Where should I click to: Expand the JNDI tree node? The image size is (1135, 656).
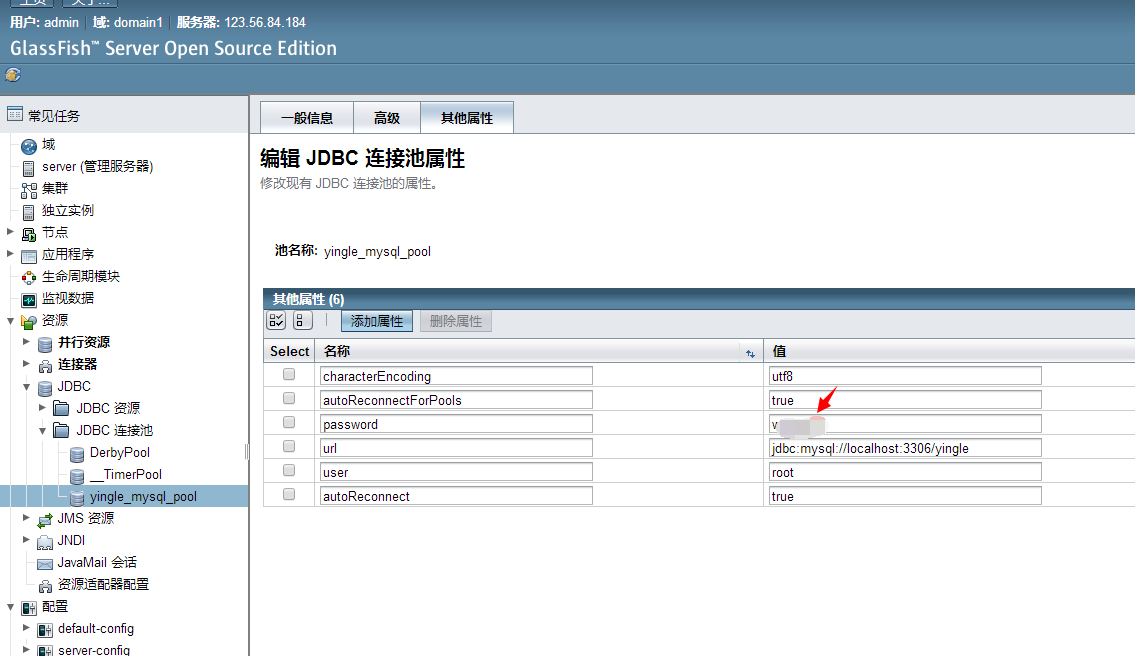tap(26, 539)
